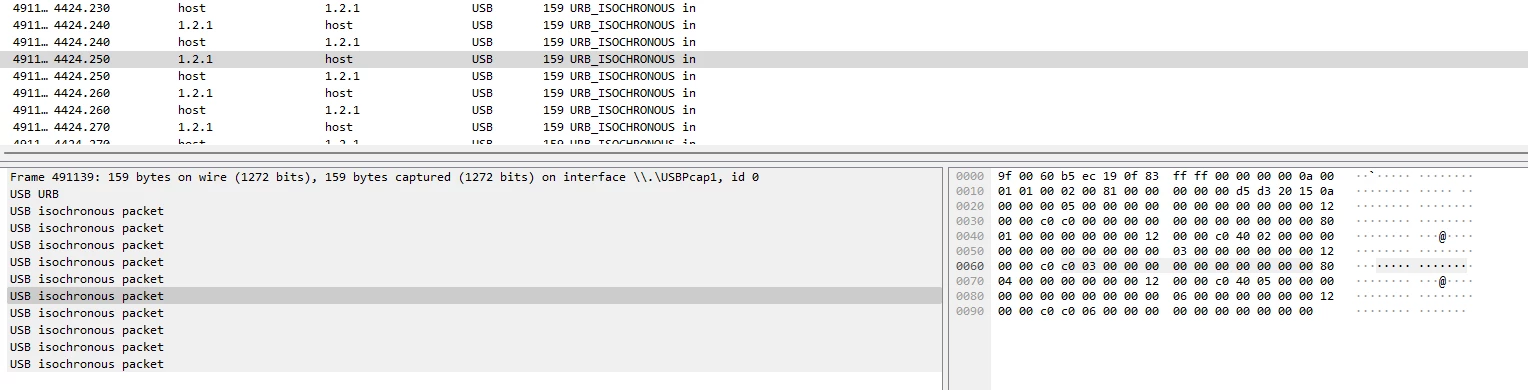Click the Frame 491139 details line
This screenshot has width=1528, height=390.
click(x=474, y=177)
